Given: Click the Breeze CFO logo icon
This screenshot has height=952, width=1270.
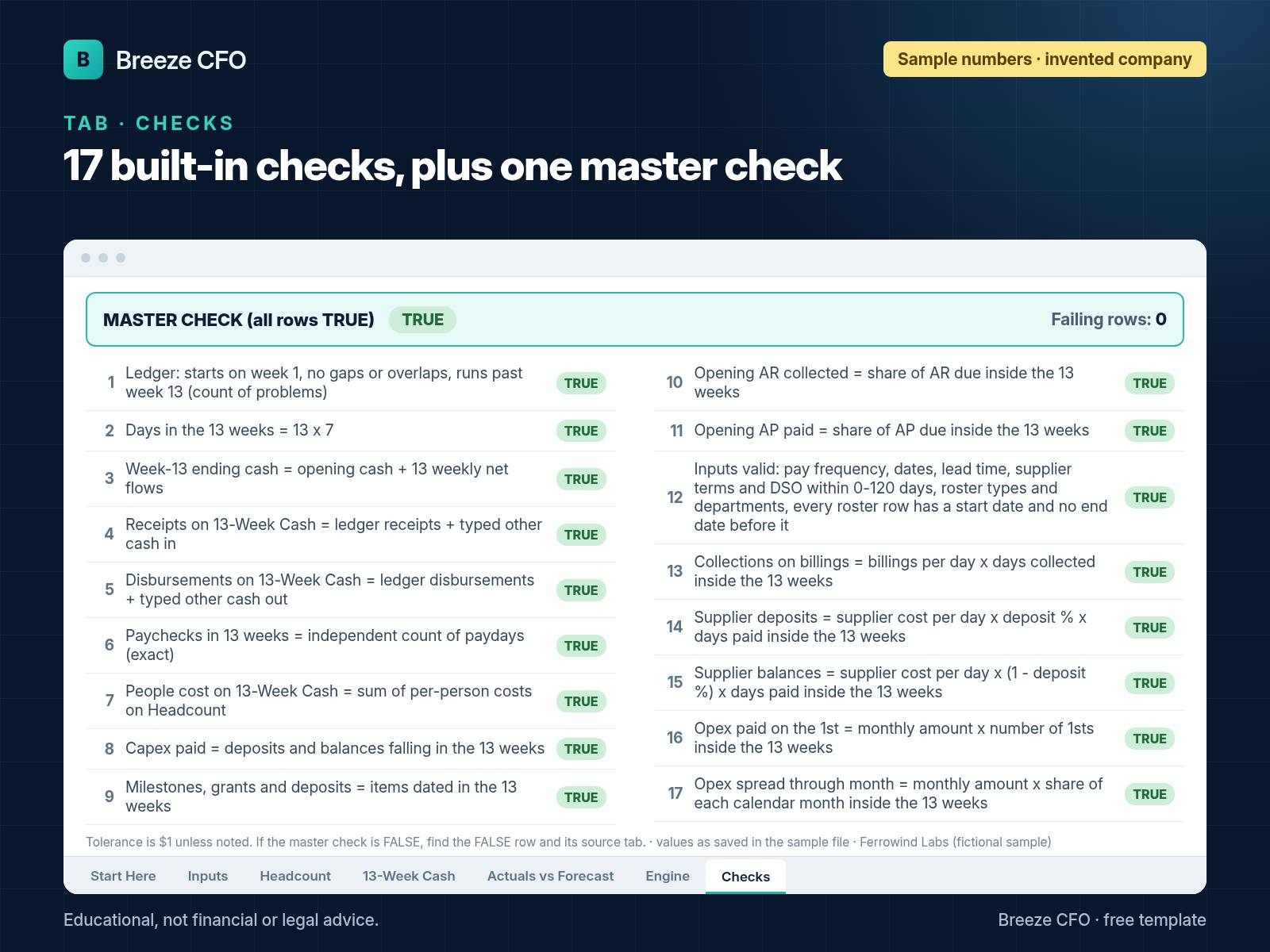Looking at the screenshot, I should tap(83, 59).
